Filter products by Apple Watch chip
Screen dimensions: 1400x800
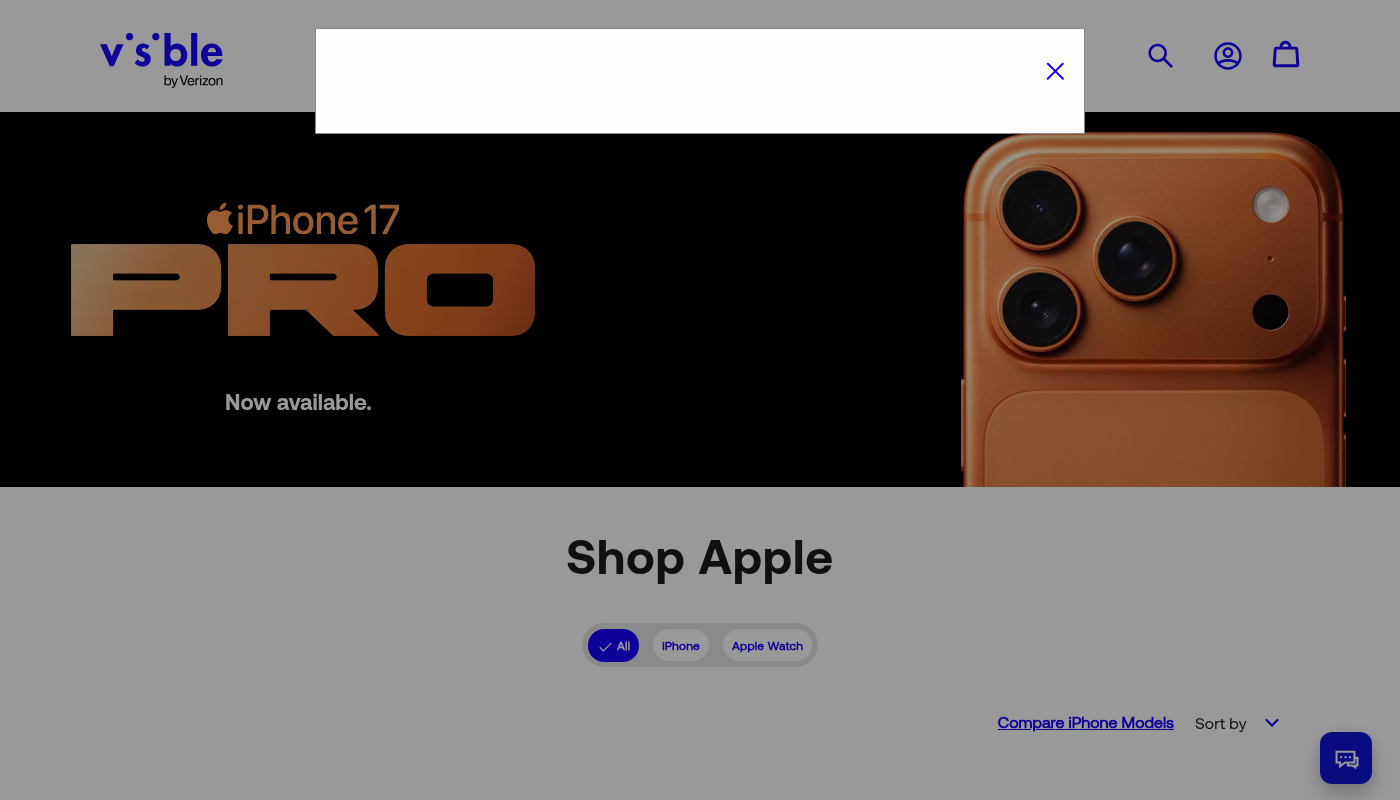(767, 646)
